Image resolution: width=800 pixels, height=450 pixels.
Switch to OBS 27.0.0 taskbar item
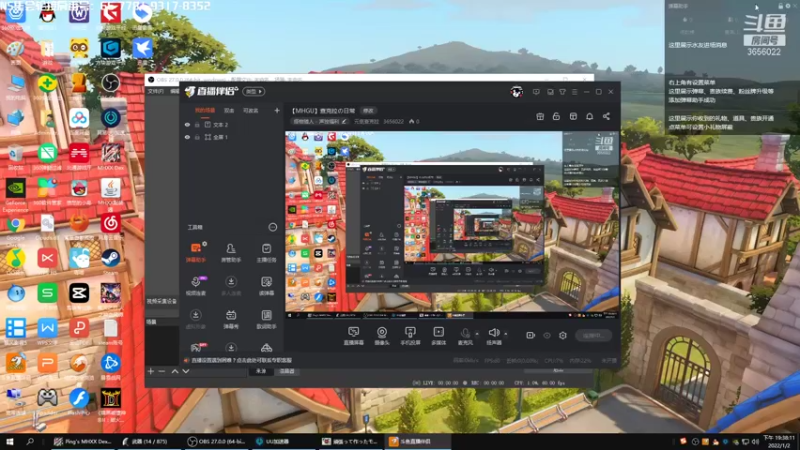(217, 441)
